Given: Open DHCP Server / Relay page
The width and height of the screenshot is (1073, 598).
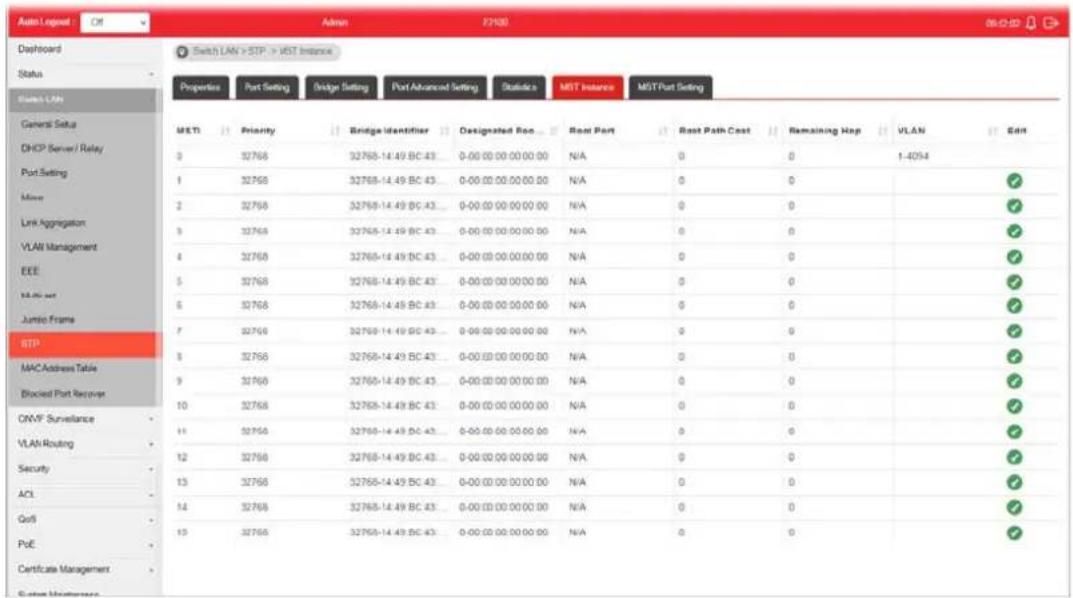Looking at the screenshot, I should 62,148.
